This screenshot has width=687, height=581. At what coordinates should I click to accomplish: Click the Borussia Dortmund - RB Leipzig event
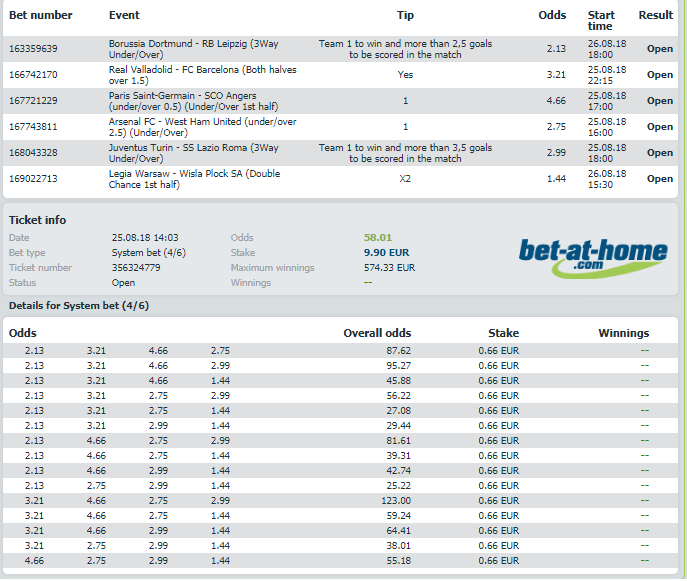pyautogui.click(x=194, y=49)
